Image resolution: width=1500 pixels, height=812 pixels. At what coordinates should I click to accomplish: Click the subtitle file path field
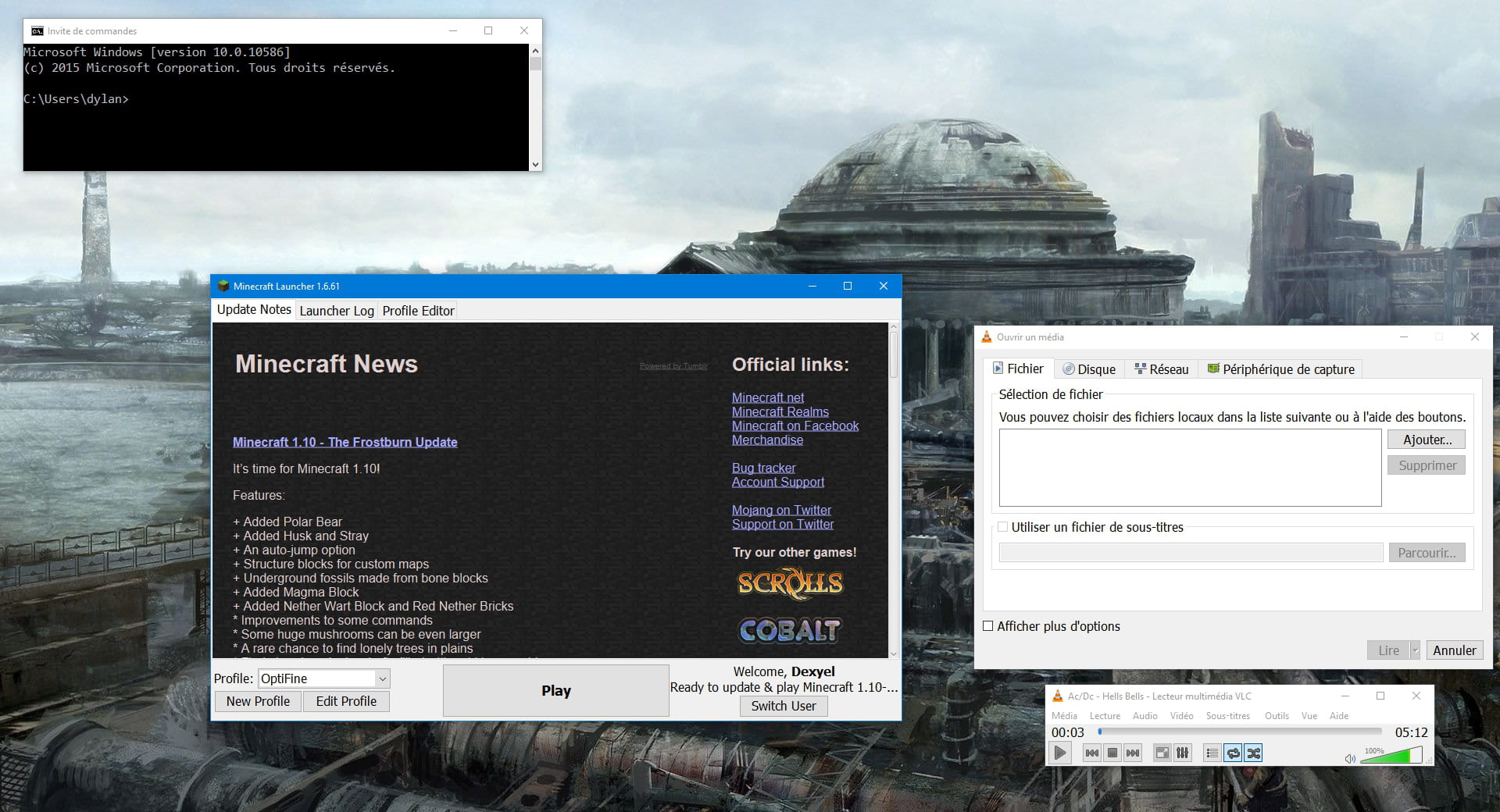coord(1191,553)
